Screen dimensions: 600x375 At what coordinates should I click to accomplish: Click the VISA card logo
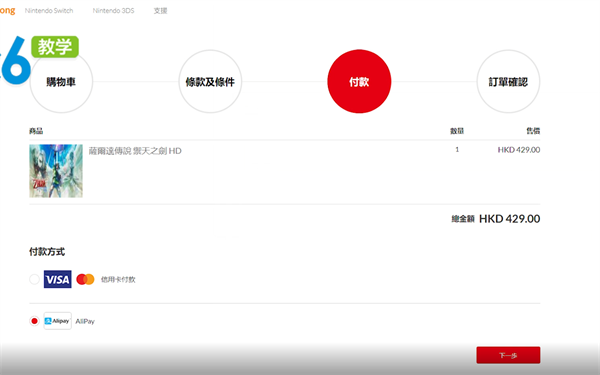[57, 279]
